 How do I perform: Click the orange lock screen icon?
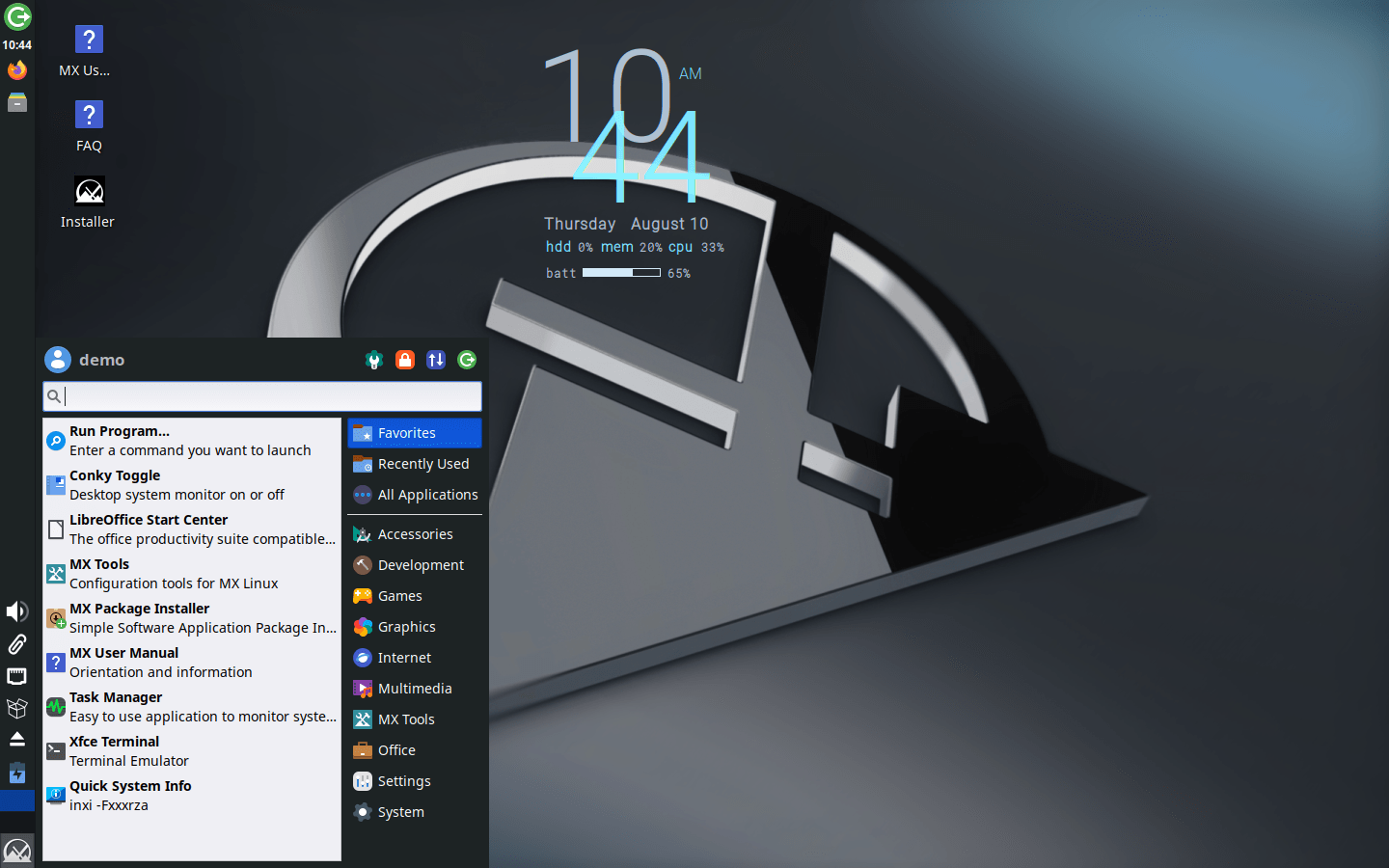click(405, 360)
